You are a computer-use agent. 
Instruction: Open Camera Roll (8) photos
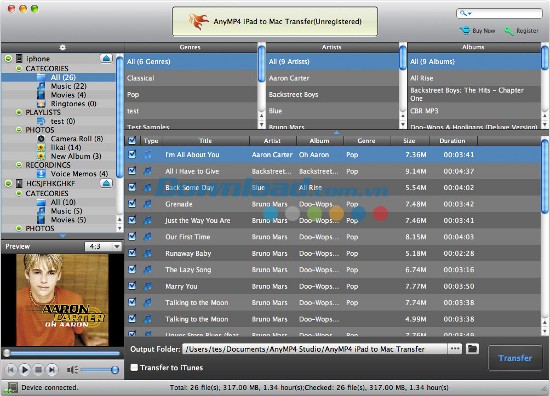click(x=77, y=139)
